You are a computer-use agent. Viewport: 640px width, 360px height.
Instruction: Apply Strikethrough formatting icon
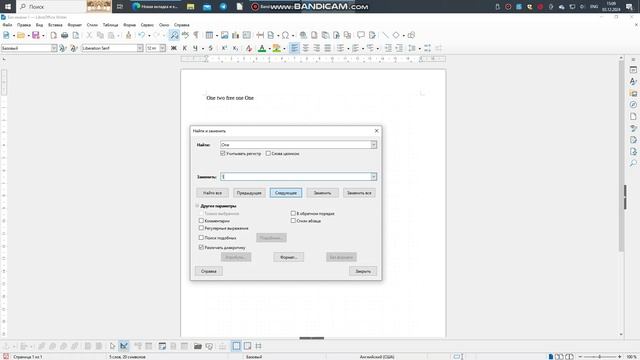211,48
